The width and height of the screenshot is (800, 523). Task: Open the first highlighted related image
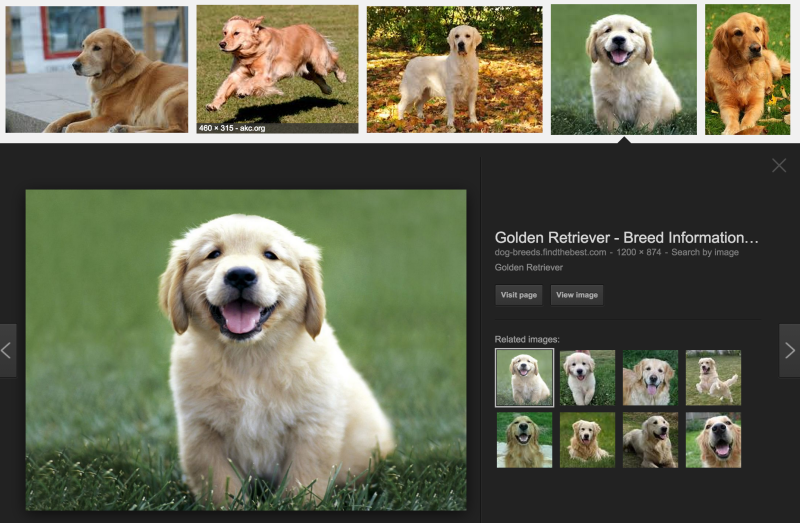524,378
